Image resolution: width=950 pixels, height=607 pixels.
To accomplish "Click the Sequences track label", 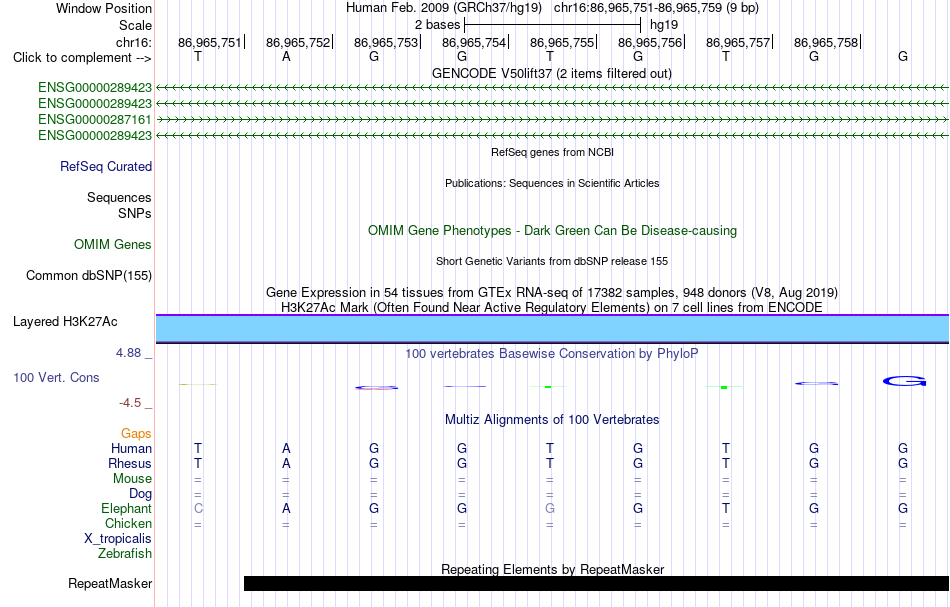I will coord(119,197).
